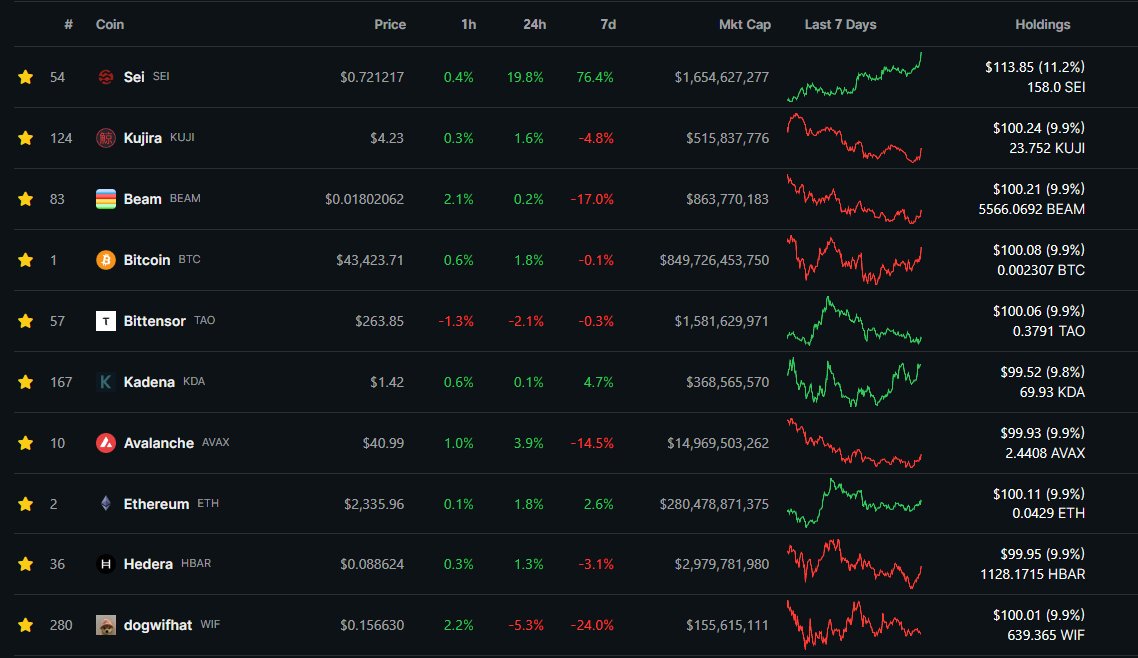Open Kadena's 7-day sparkline chart
This screenshot has height=658, width=1138.
(x=854, y=382)
